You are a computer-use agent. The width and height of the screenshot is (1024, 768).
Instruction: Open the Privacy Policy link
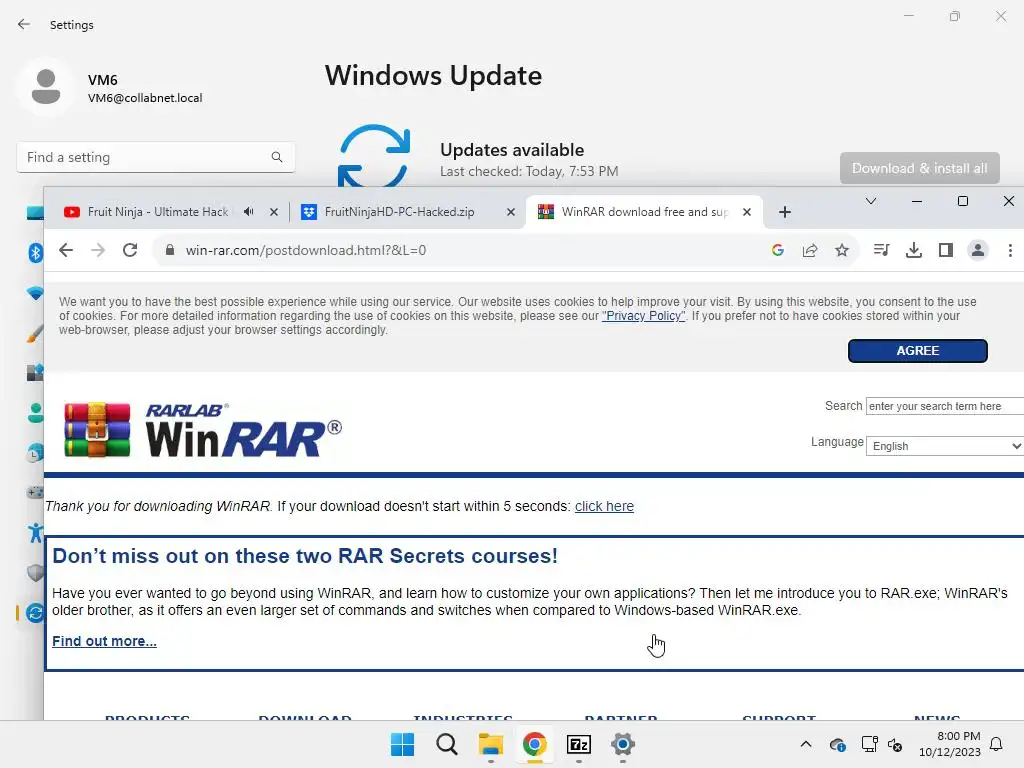(643, 316)
